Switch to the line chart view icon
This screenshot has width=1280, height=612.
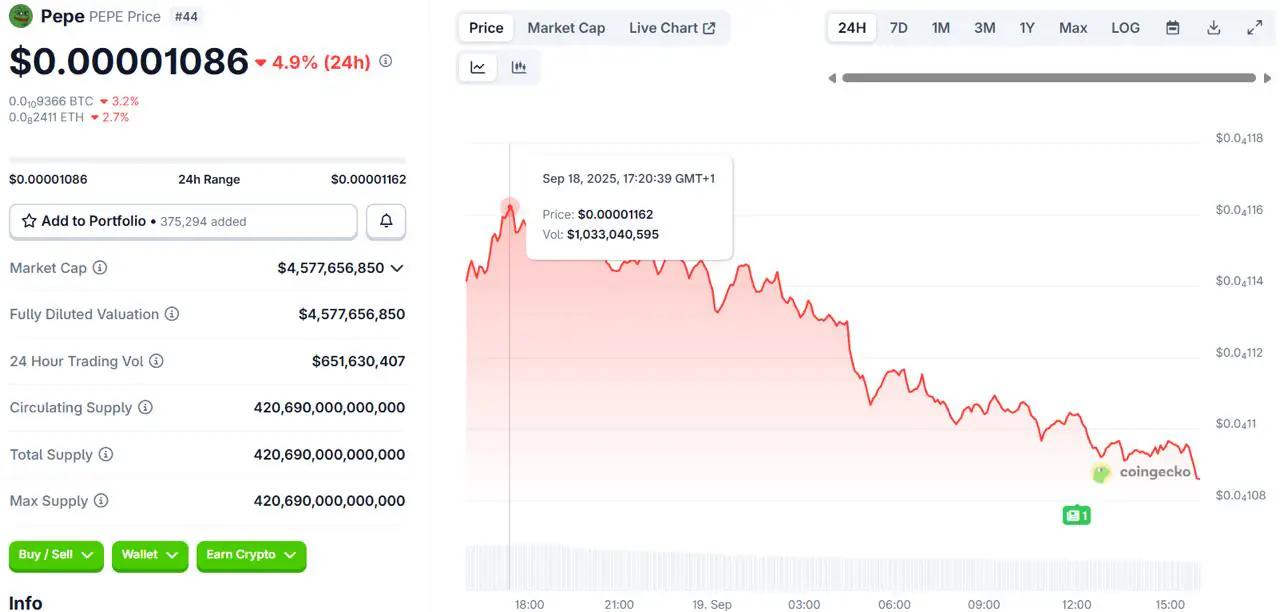tap(478, 67)
